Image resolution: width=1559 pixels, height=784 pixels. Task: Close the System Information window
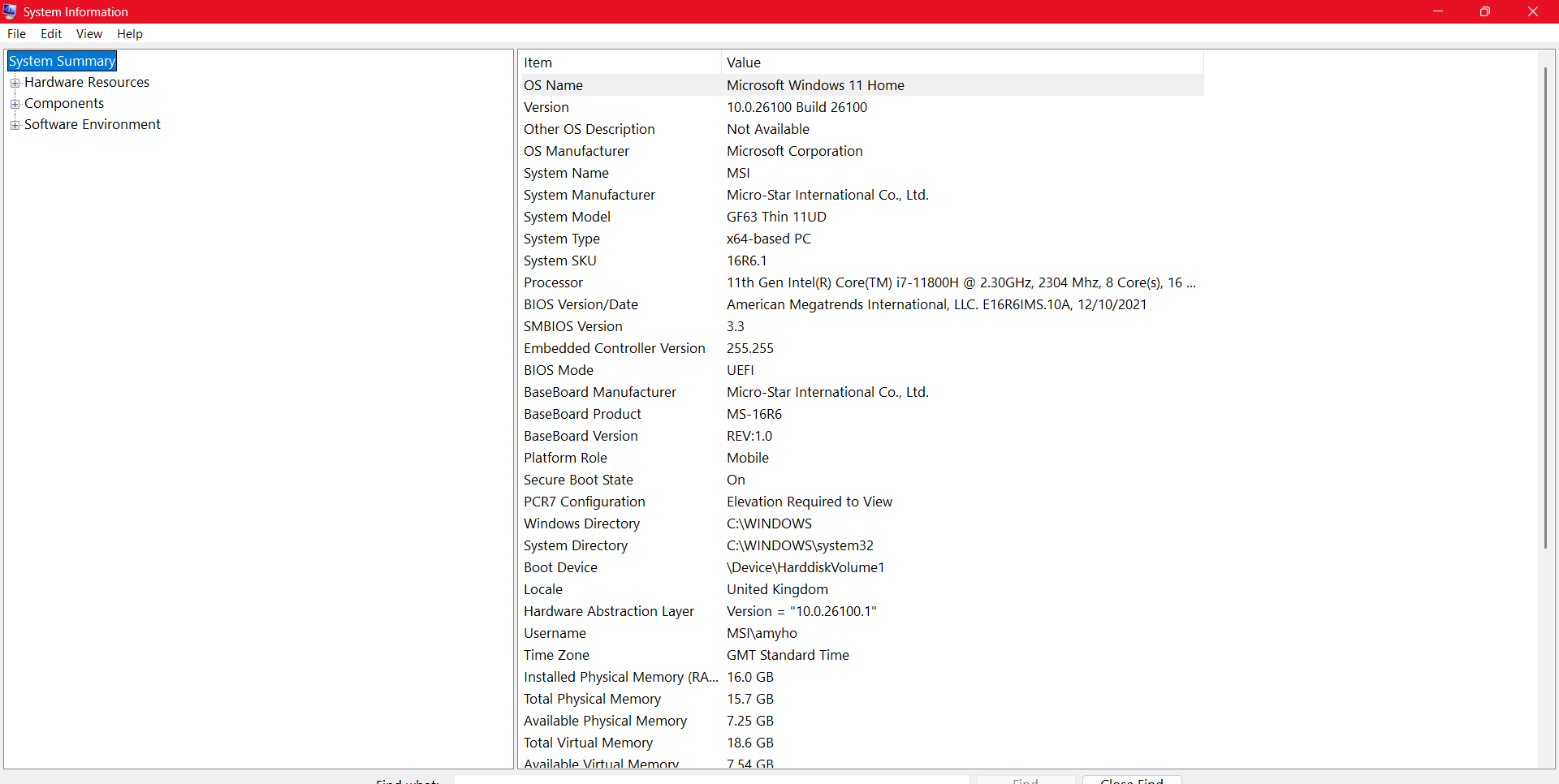pos(1533,11)
